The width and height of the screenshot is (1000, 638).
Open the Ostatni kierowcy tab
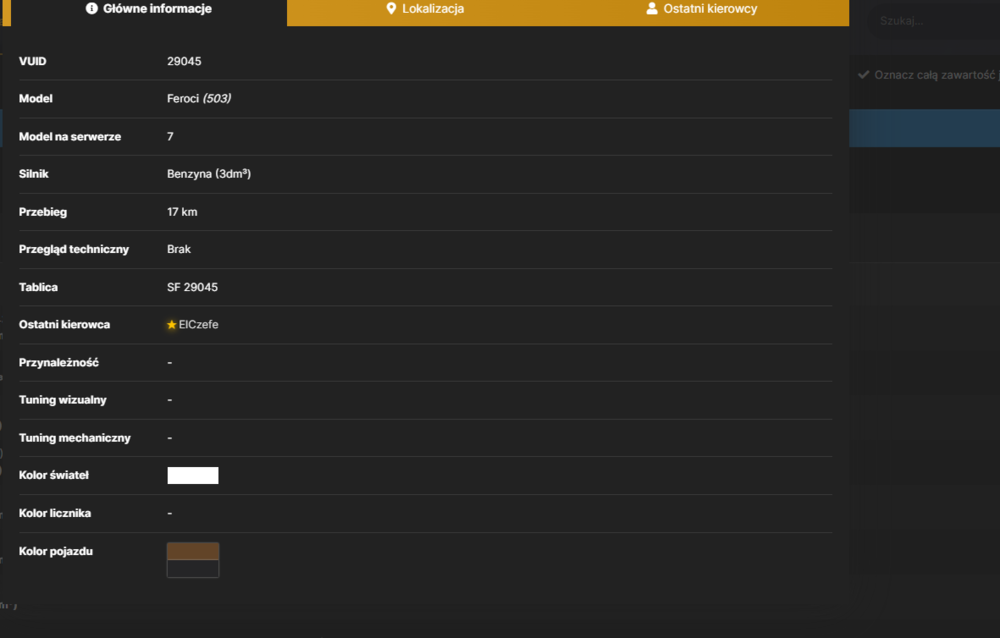(x=702, y=9)
